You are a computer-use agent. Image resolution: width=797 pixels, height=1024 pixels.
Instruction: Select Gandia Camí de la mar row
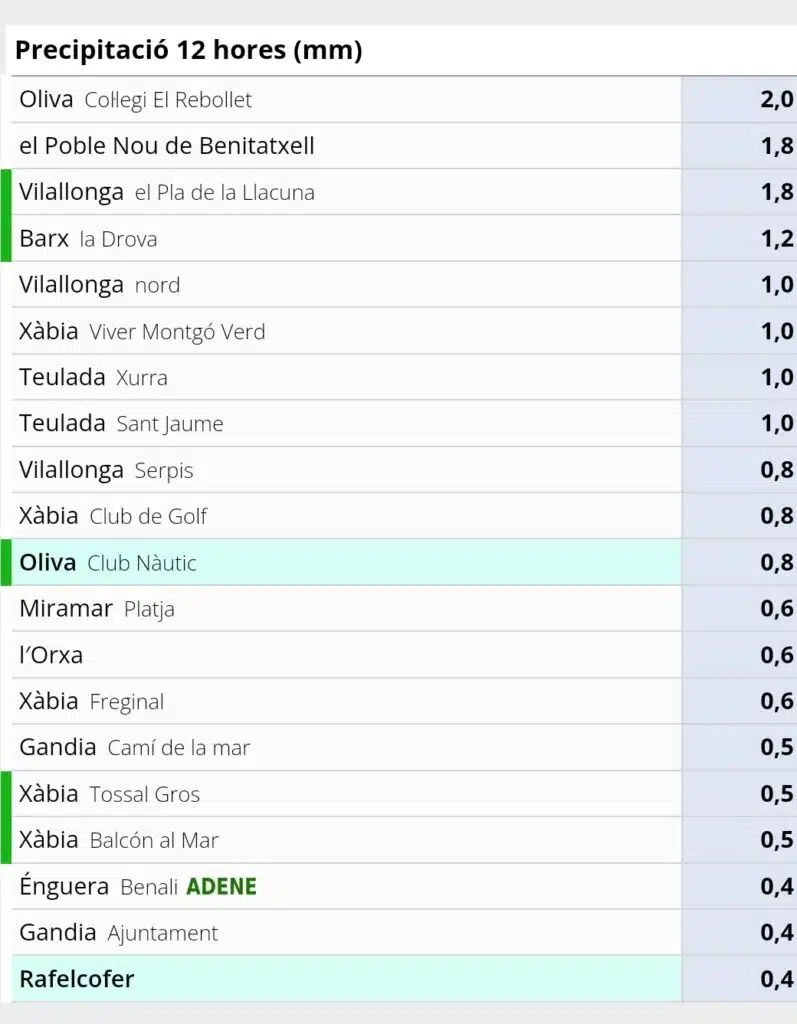[x=404, y=748]
